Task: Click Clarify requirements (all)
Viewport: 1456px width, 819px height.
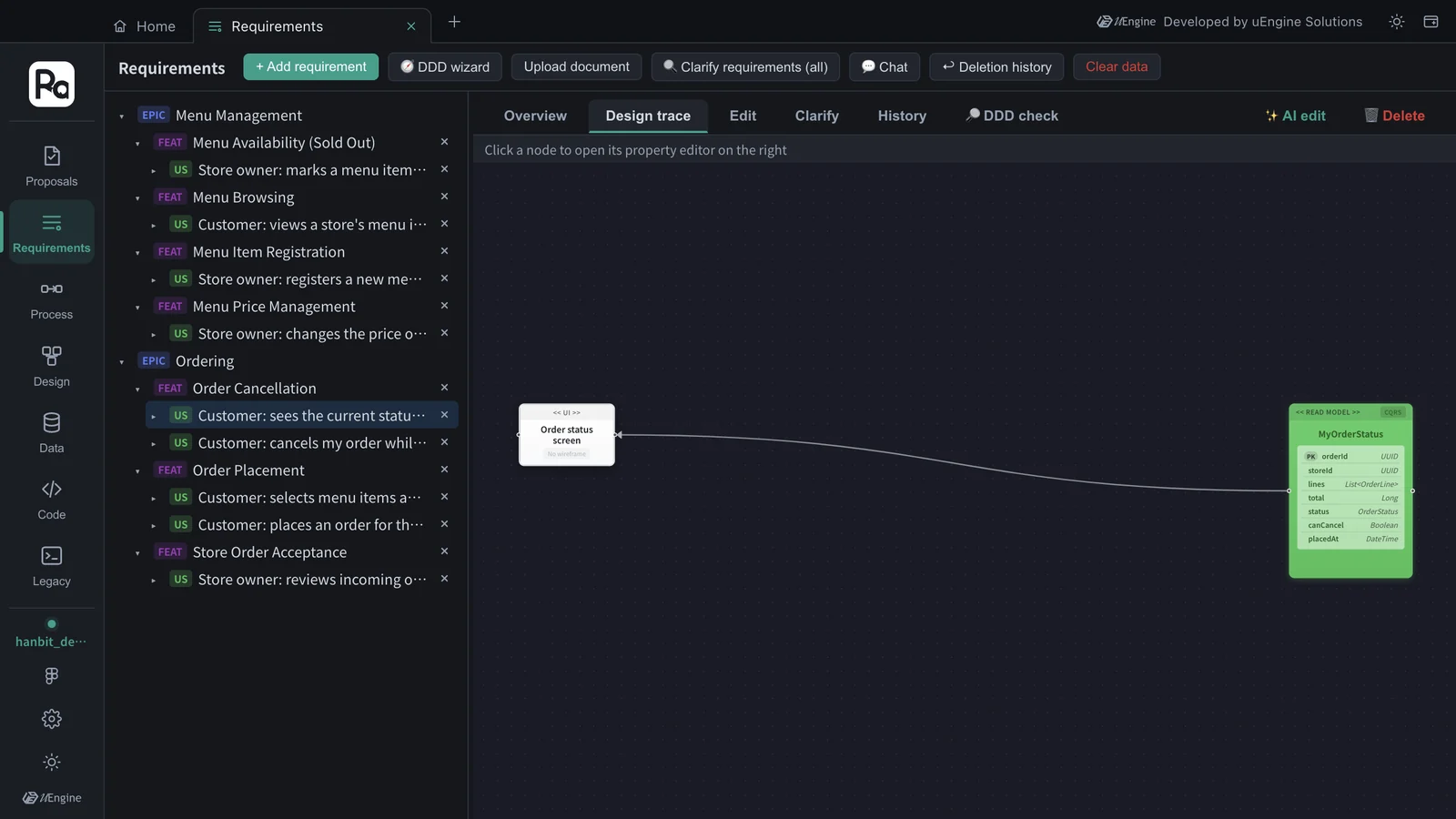Action: (x=745, y=66)
